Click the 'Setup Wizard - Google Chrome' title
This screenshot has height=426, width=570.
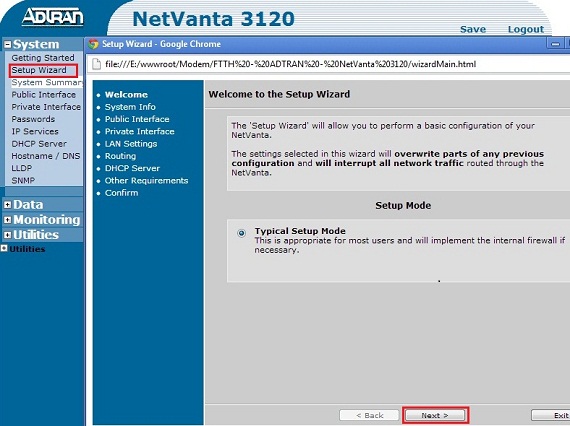(x=161, y=44)
